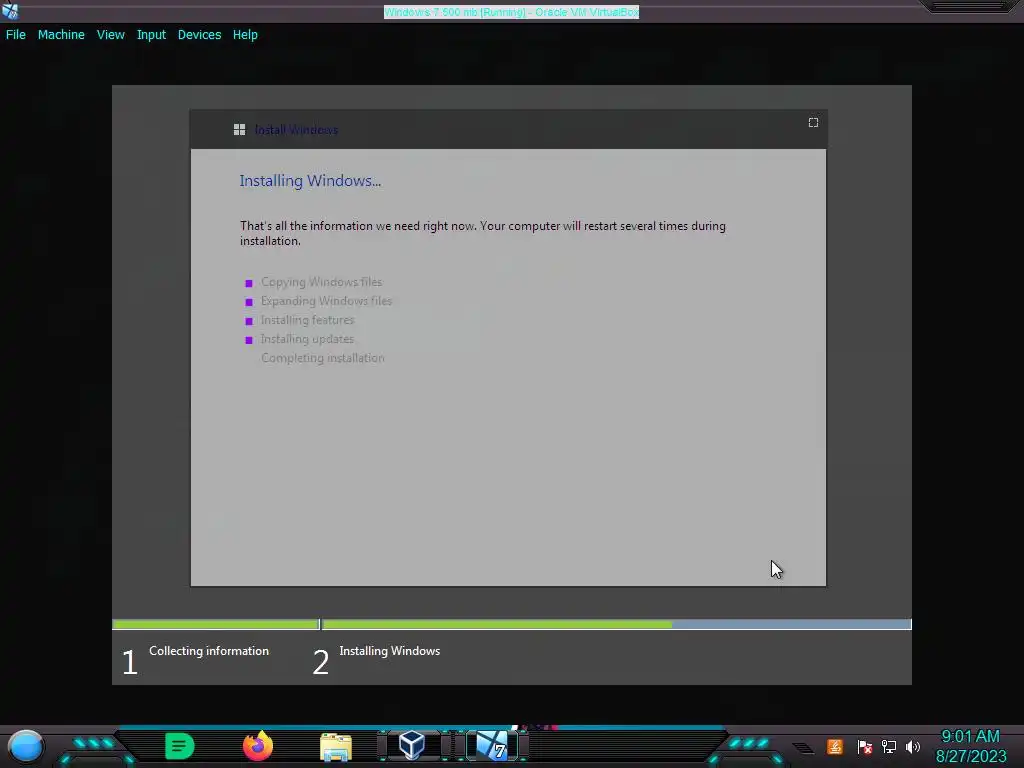Click the VirtualBox window title text
The width and height of the screenshot is (1024, 768).
pyautogui.click(x=511, y=12)
